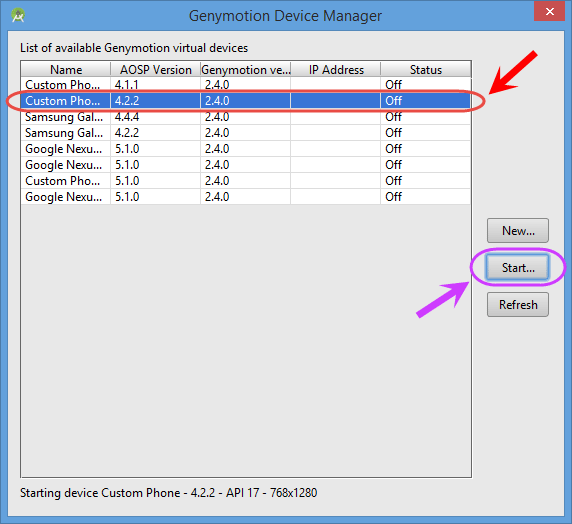
Task: Click the Start... button
Action: pos(517,267)
